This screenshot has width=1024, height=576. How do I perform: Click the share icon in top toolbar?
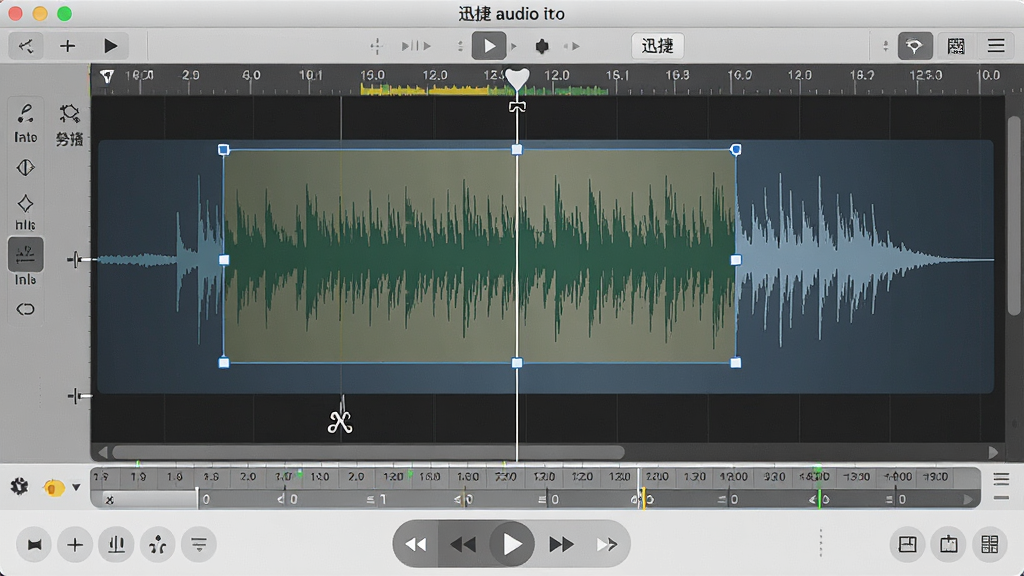26,46
